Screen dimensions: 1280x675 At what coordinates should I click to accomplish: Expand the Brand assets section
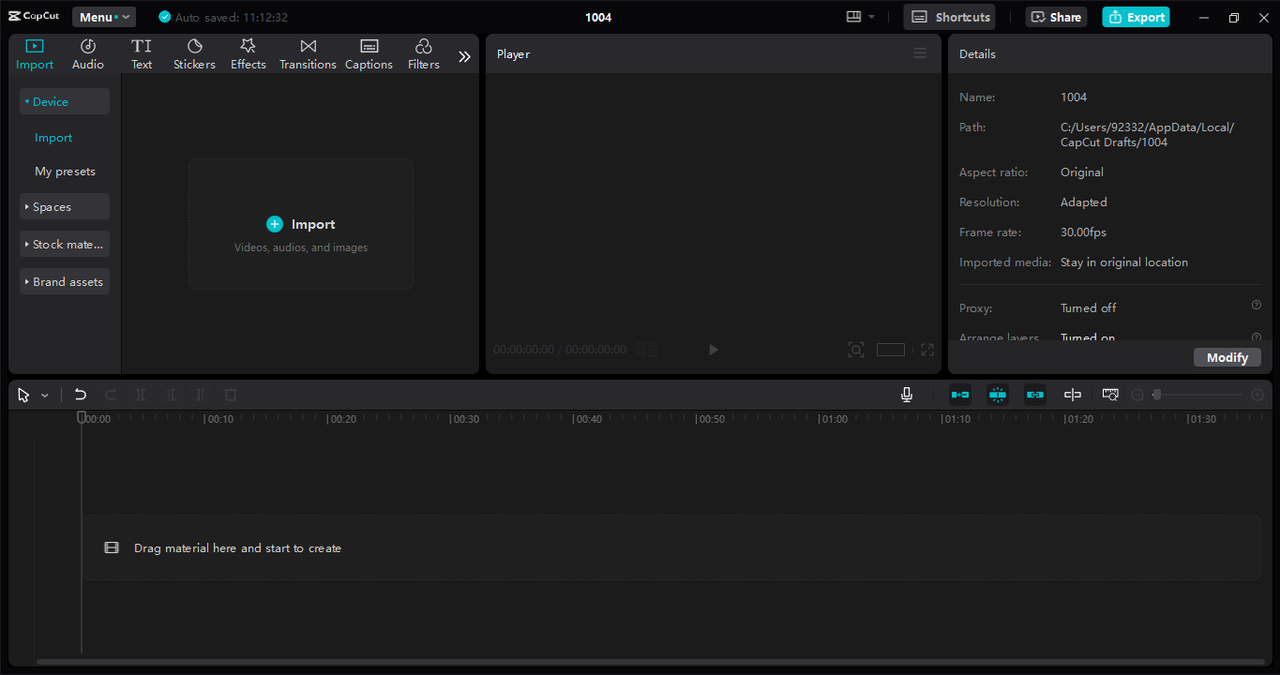(65, 282)
